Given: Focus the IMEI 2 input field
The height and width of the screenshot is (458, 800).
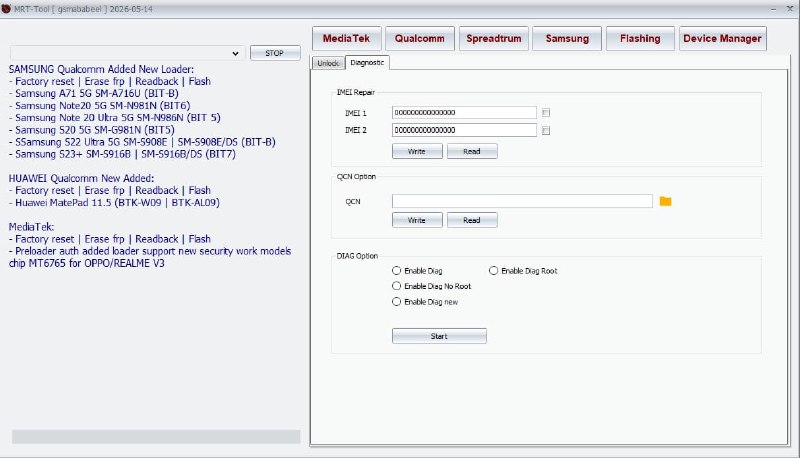Looking at the screenshot, I should pos(464,131).
